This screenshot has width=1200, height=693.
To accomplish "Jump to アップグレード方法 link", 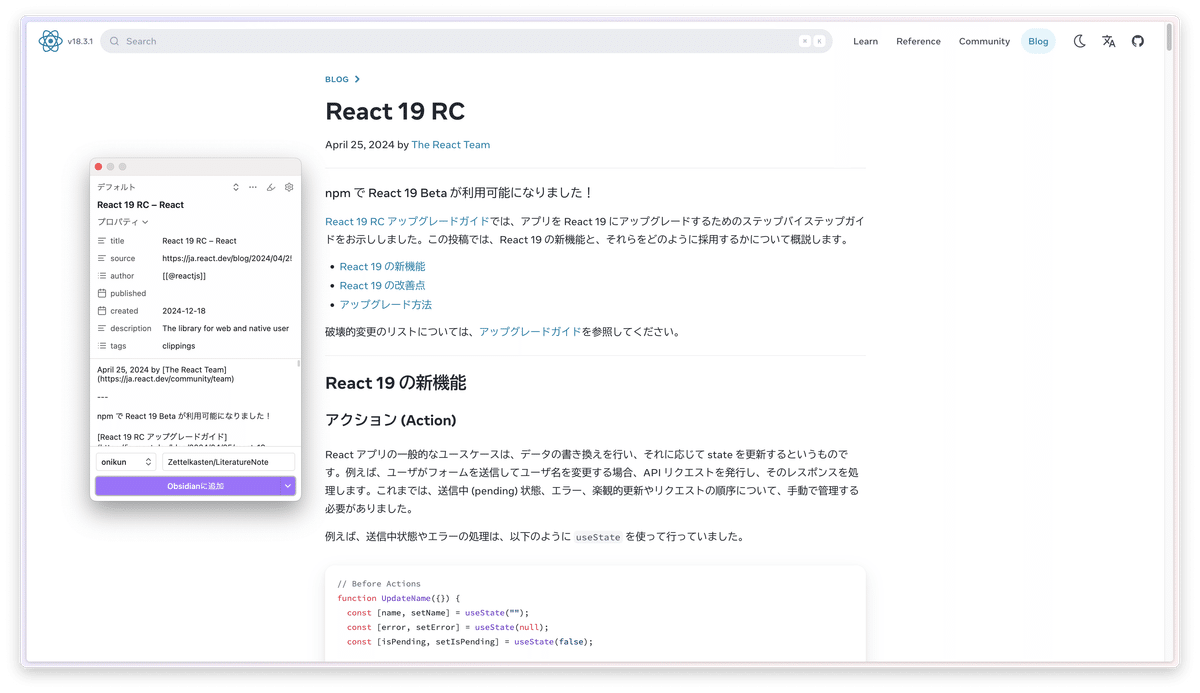I will click(385, 304).
